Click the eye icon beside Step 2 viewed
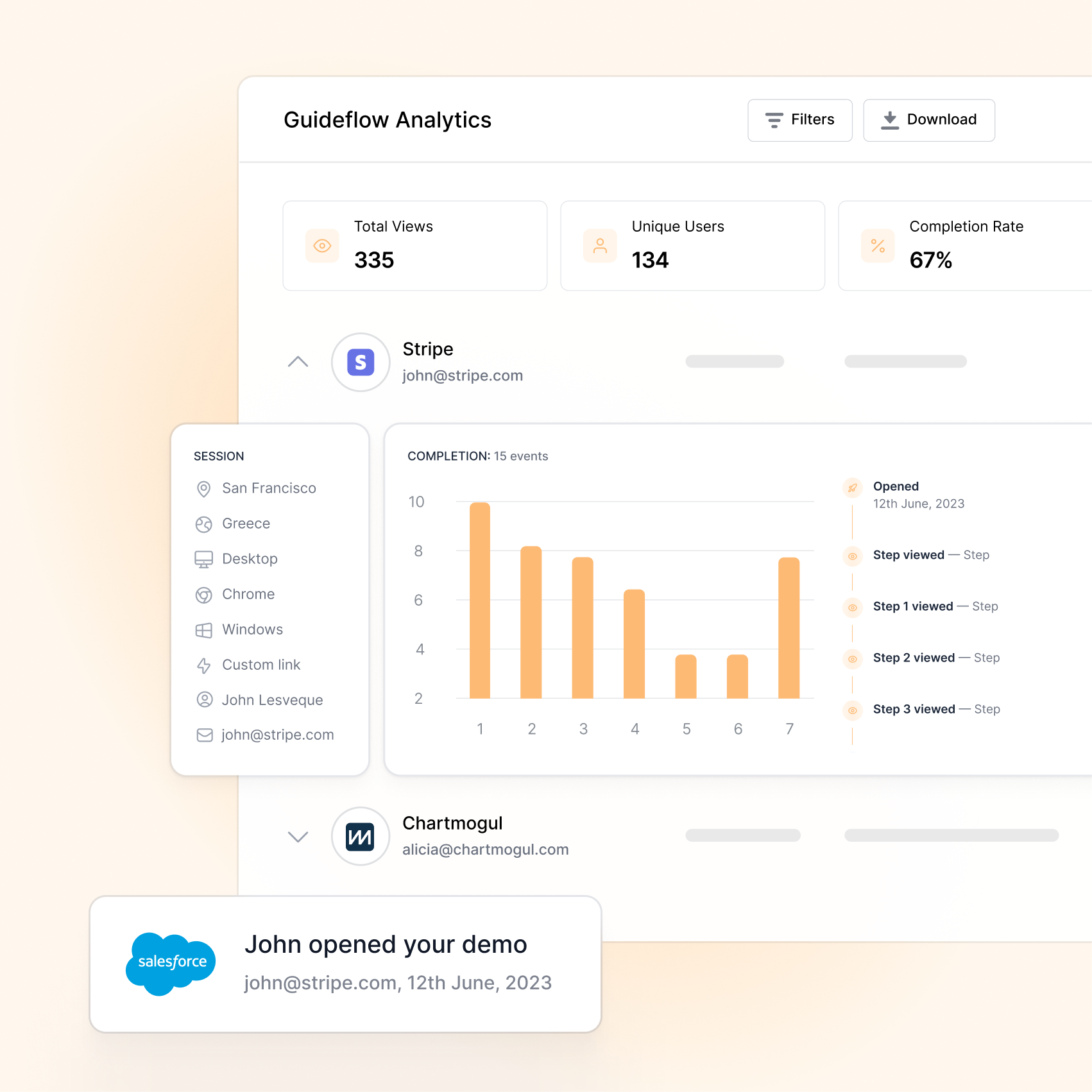 (x=852, y=659)
